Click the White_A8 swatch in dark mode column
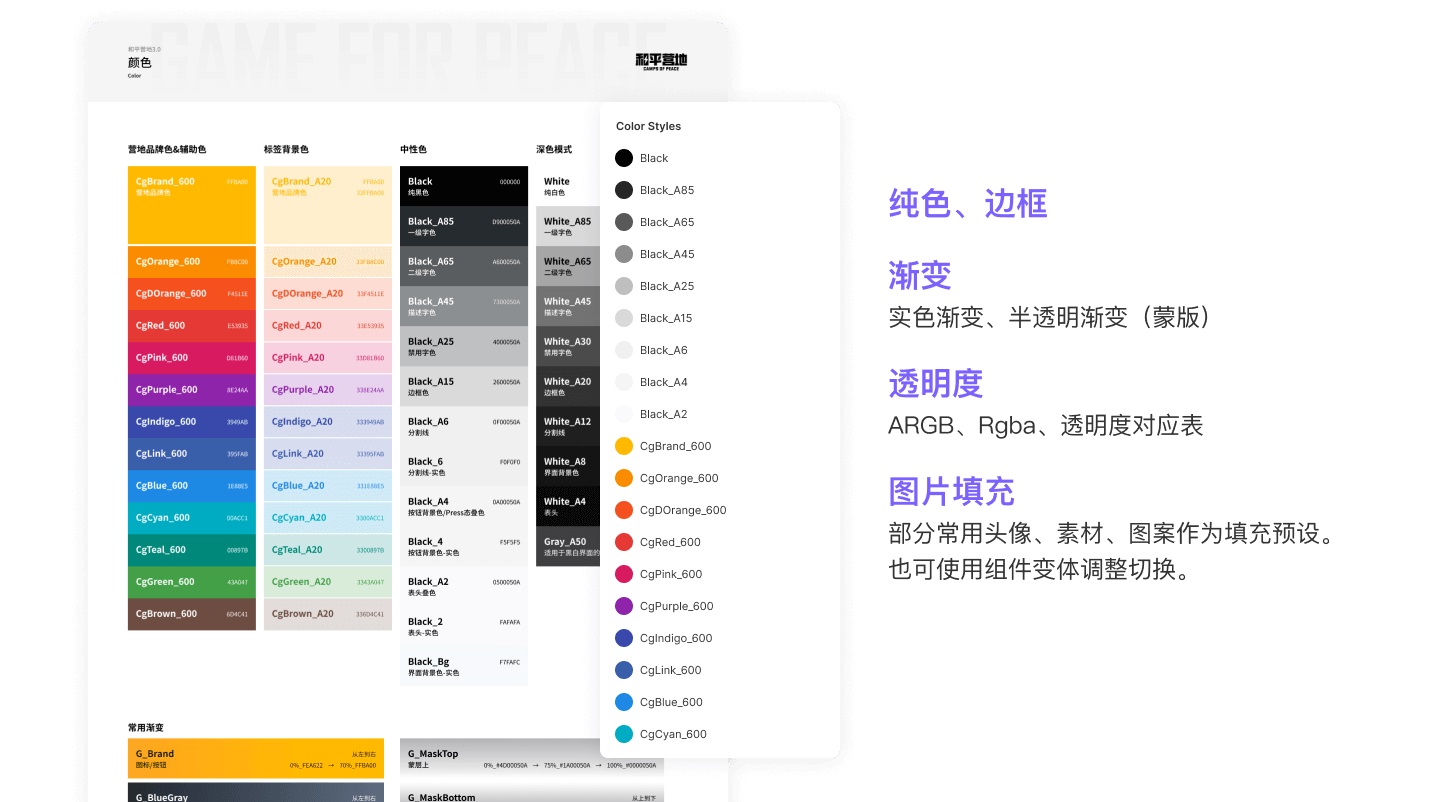Viewport: 1440px width, 802px height. [568, 466]
